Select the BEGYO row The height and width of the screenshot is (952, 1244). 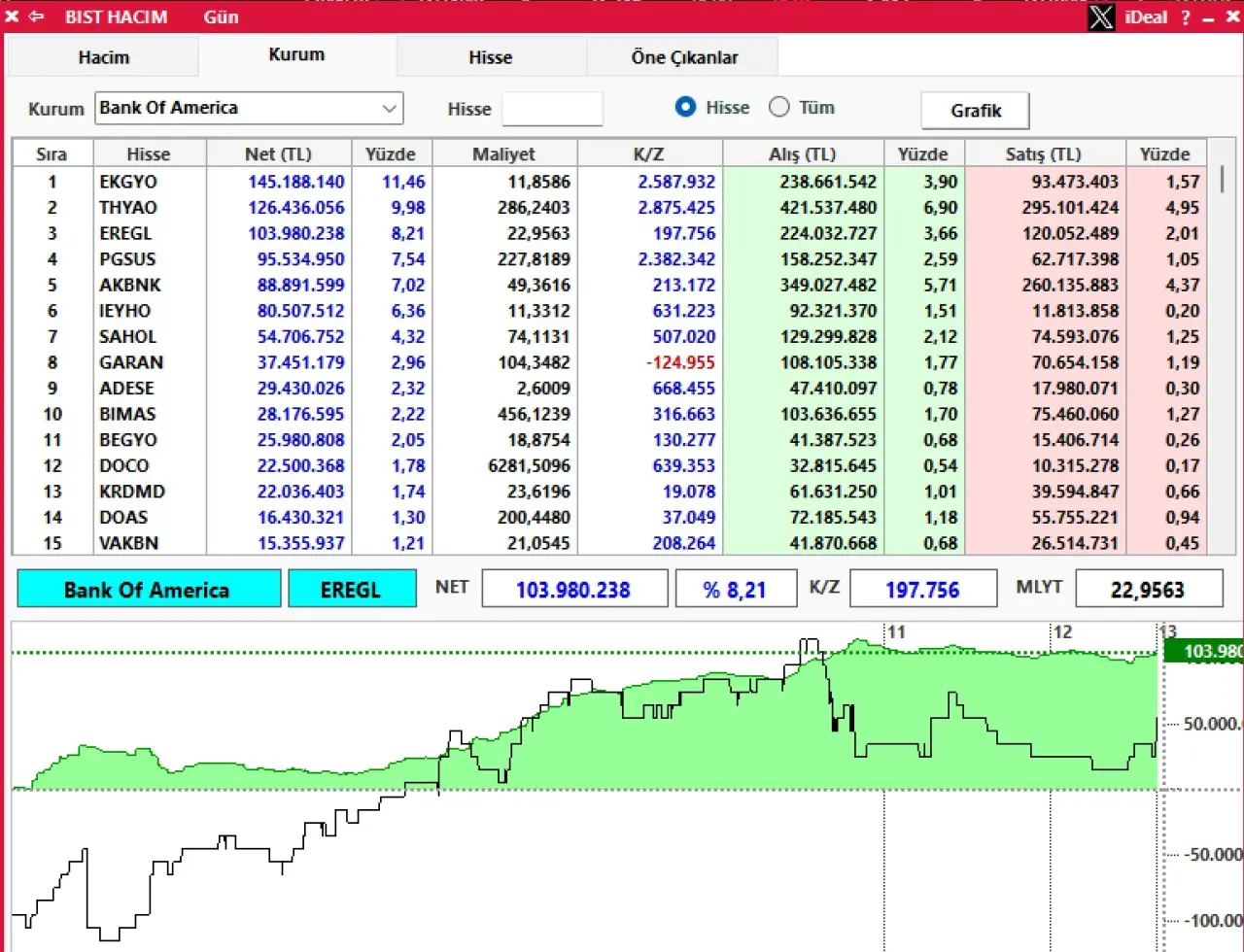click(609, 439)
